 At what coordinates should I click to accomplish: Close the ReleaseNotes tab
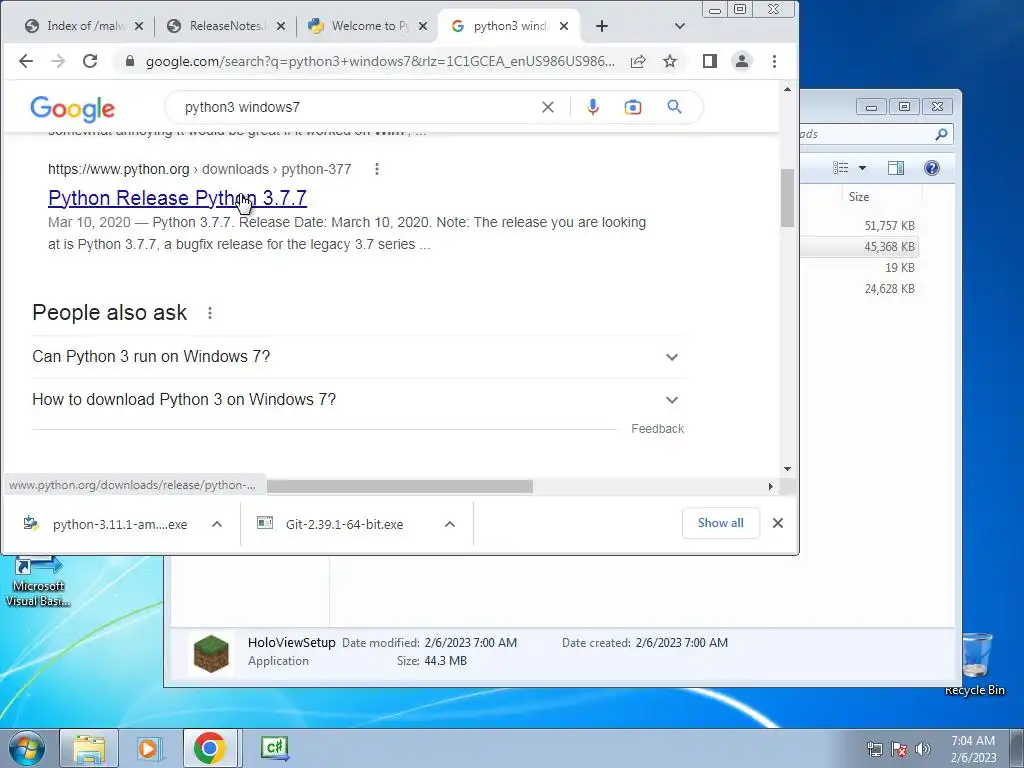[x=281, y=26]
